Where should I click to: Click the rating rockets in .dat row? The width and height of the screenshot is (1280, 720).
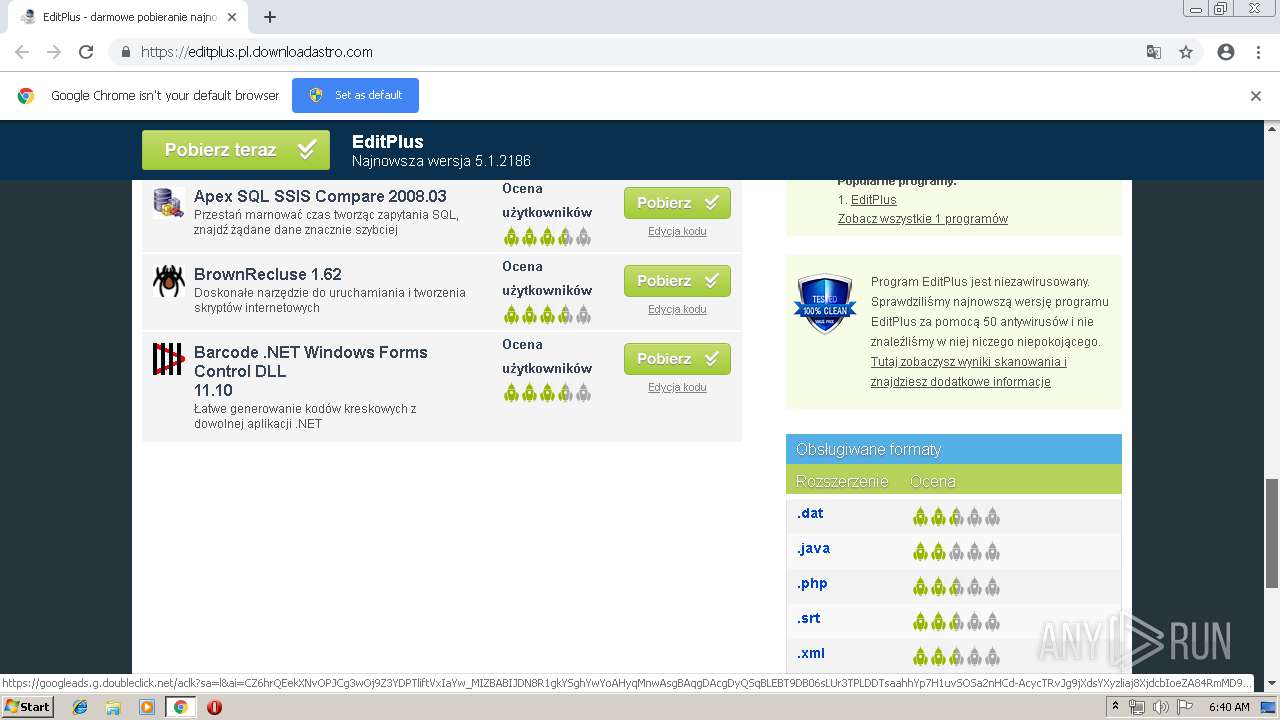pyautogui.click(x=956, y=517)
